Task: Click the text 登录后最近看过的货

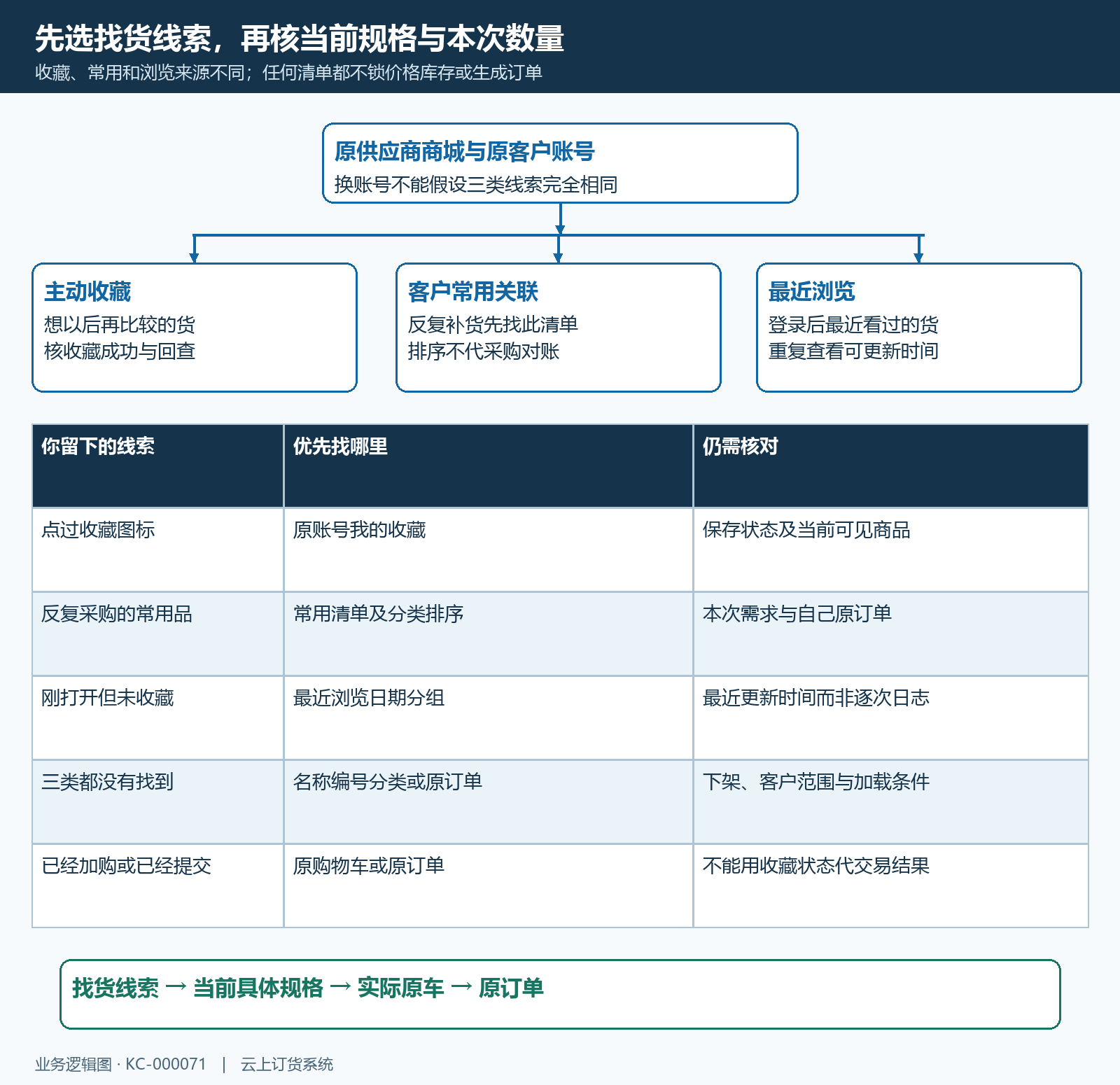Action: [x=853, y=324]
